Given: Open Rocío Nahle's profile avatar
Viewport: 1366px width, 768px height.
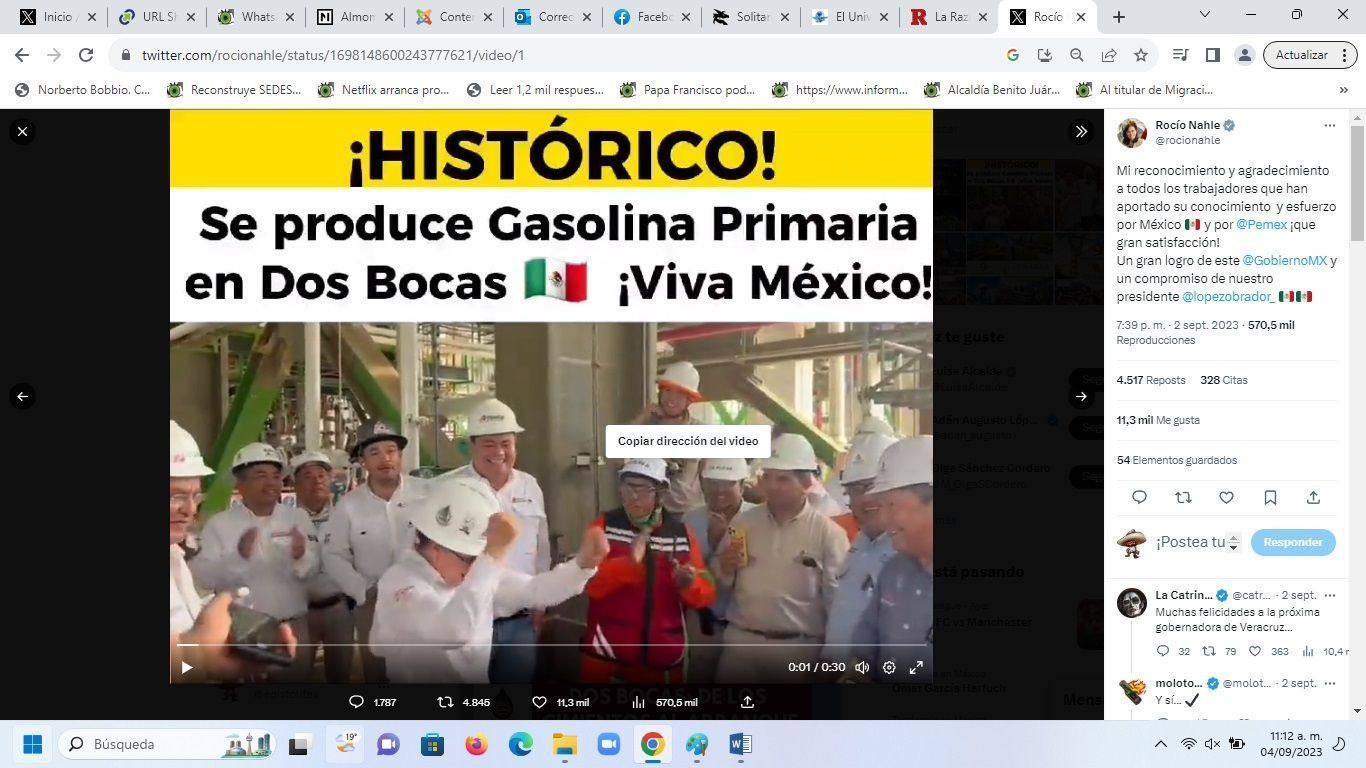Looking at the screenshot, I should click(1132, 133).
